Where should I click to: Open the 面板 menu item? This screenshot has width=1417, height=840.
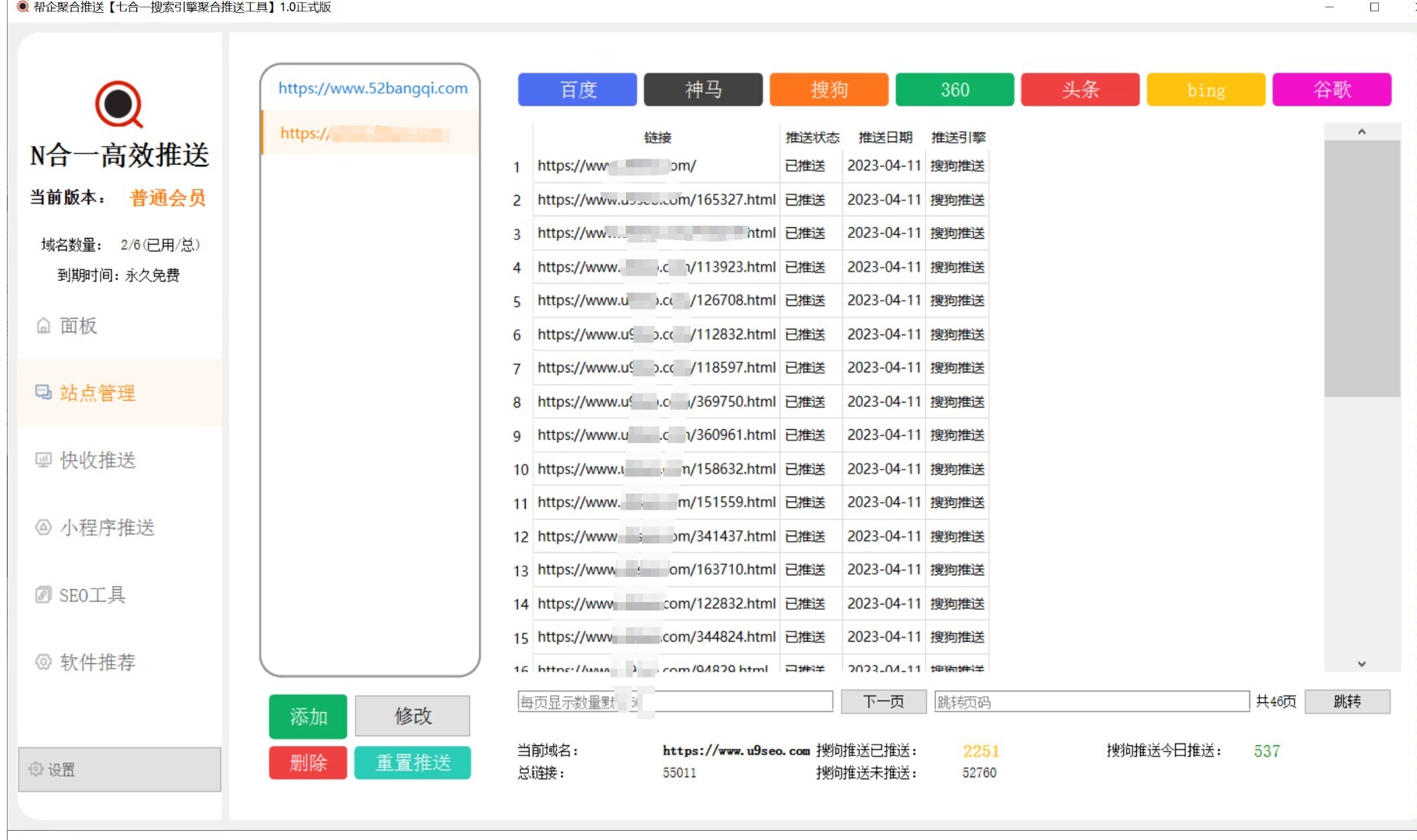pyautogui.click(x=119, y=326)
